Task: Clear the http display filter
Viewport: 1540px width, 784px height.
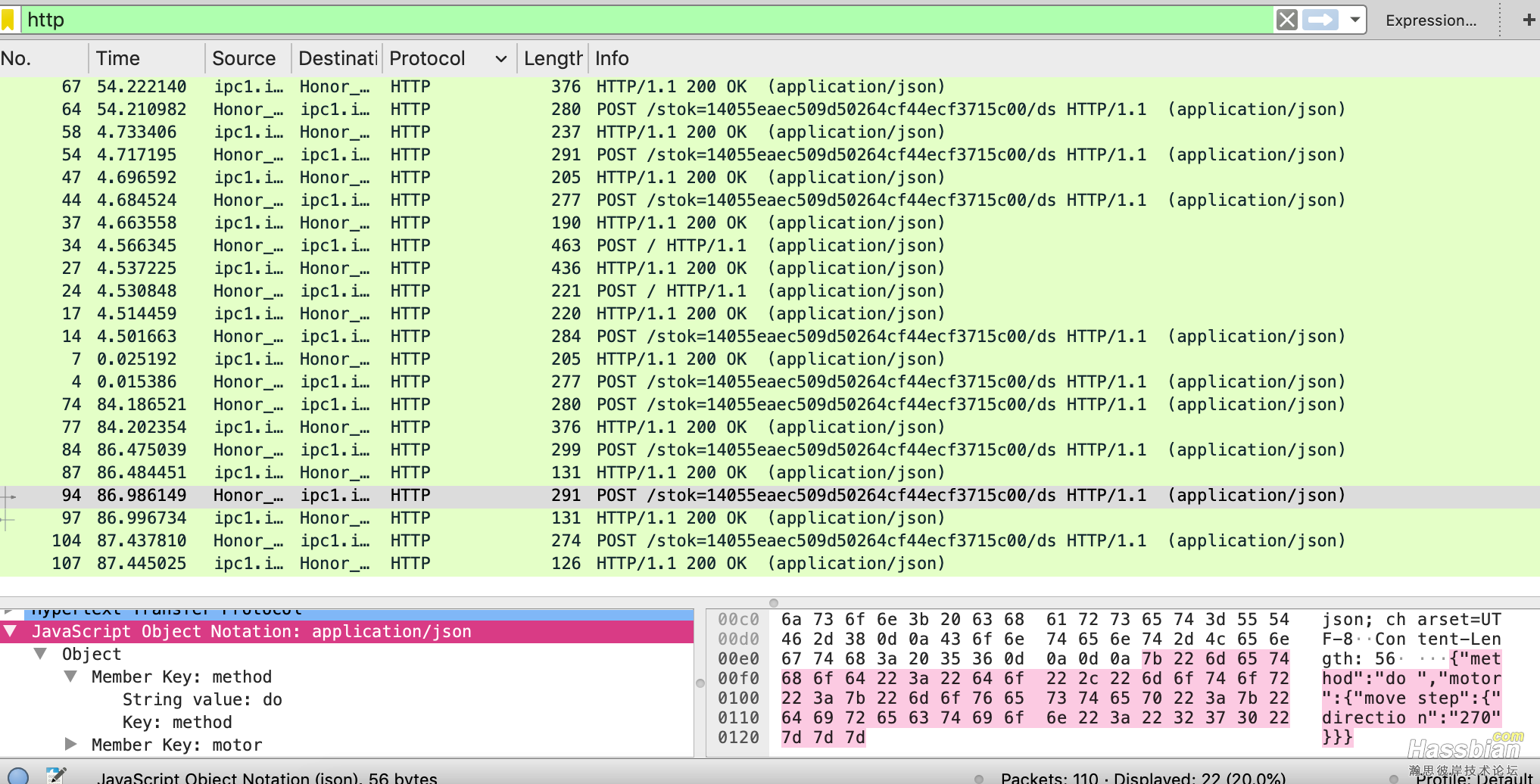Action: (x=1286, y=20)
